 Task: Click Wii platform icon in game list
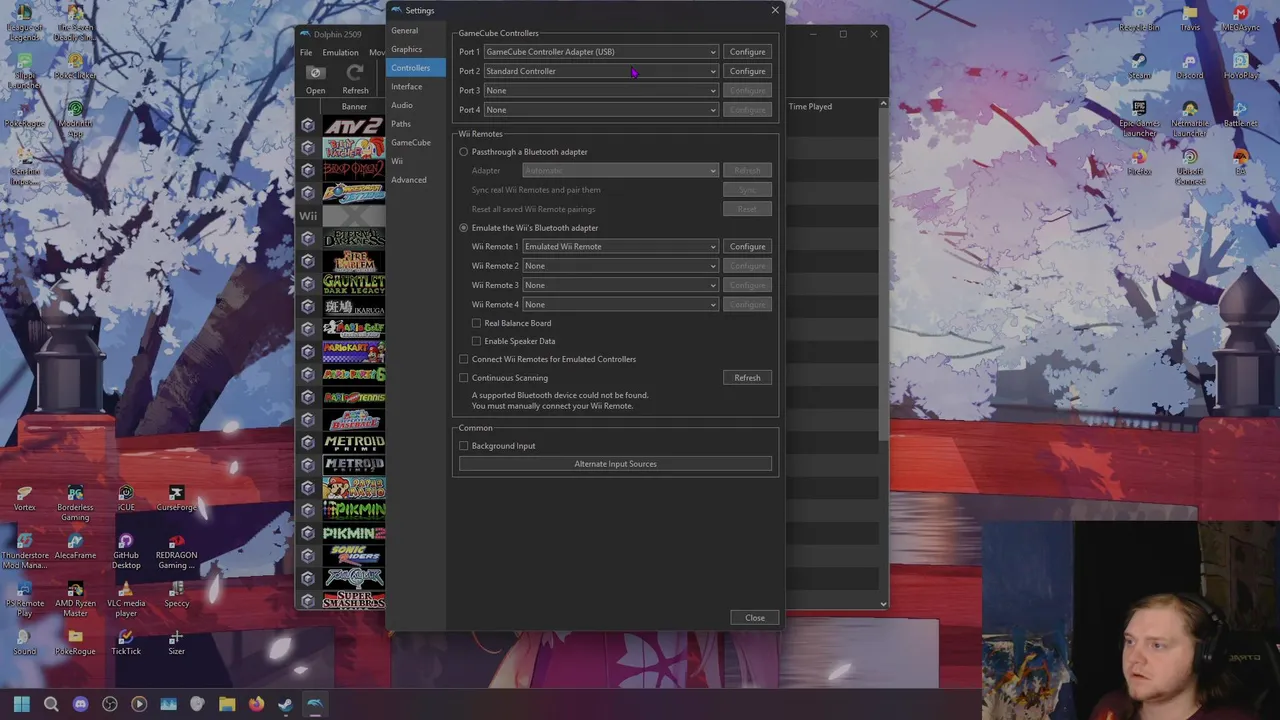[x=308, y=215]
